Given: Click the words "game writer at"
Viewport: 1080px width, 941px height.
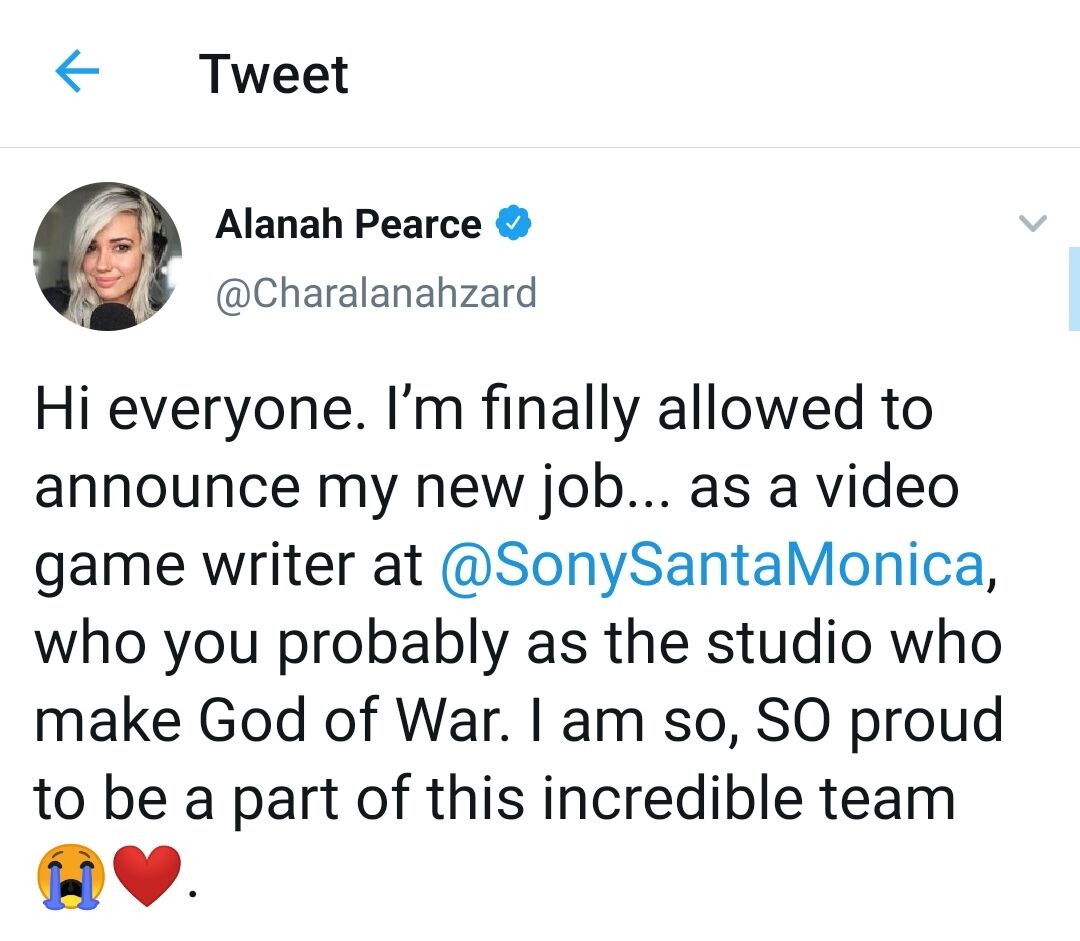Looking at the screenshot, I should pos(229,567).
